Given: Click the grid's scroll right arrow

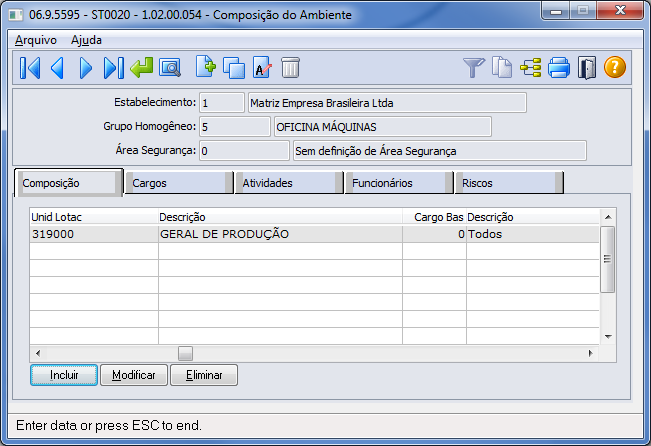Looking at the screenshot, I should tap(591, 353).
